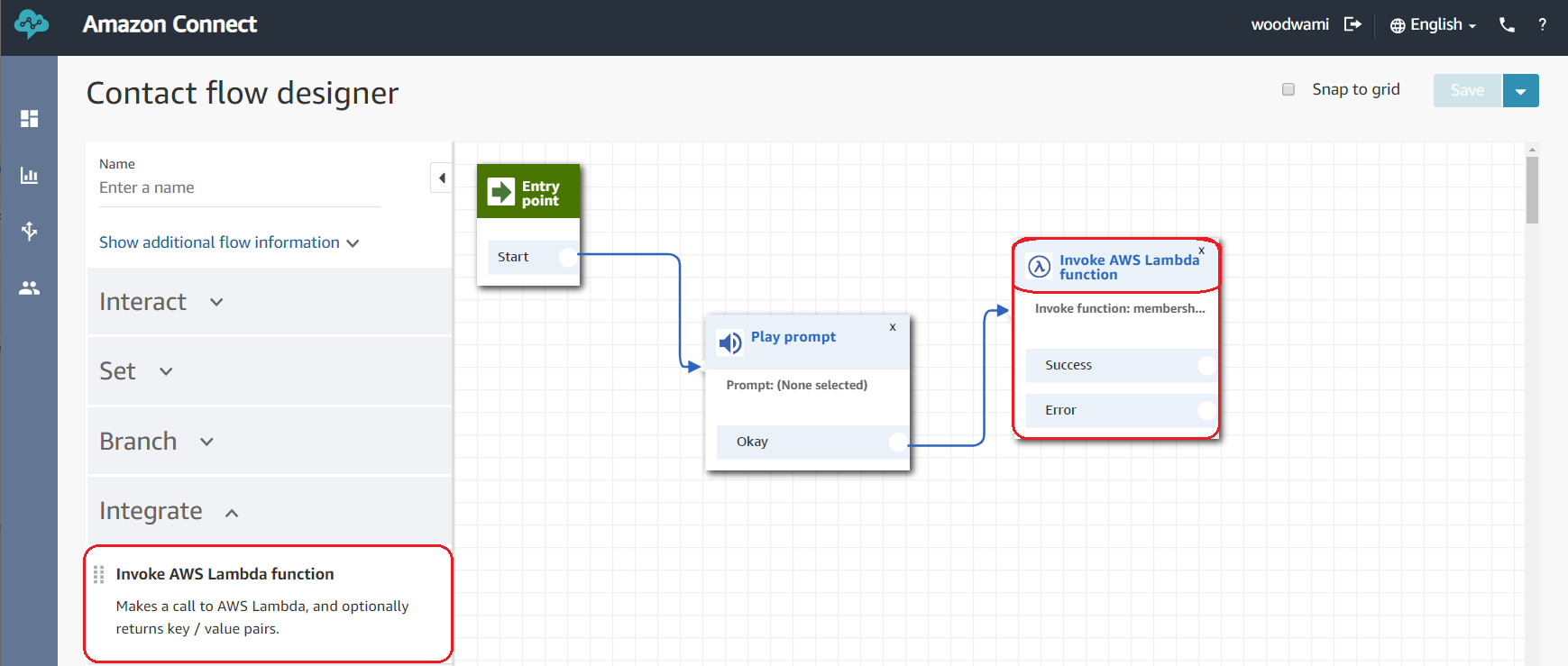Grab the drag handle of Lambda function item
This screenshot has width=1568, height=666.
click(x=99, y=574)
